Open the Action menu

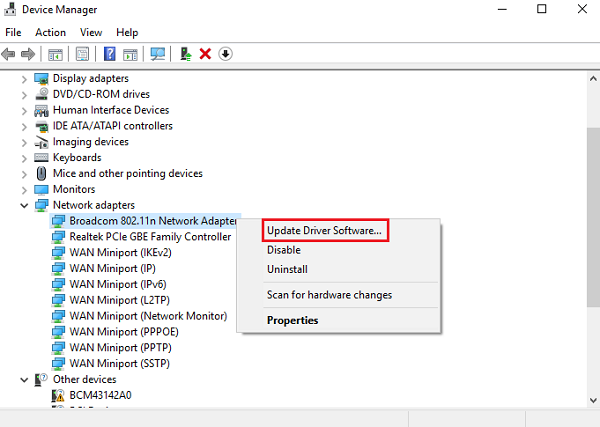tap(51, 33)
